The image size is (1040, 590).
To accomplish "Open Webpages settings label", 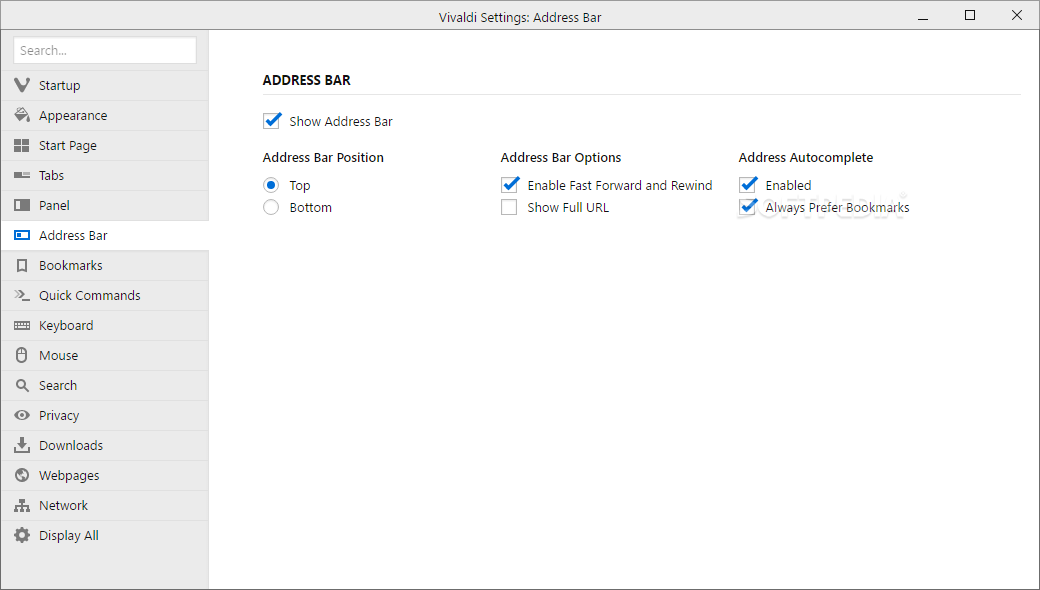I will click(69, 475).
